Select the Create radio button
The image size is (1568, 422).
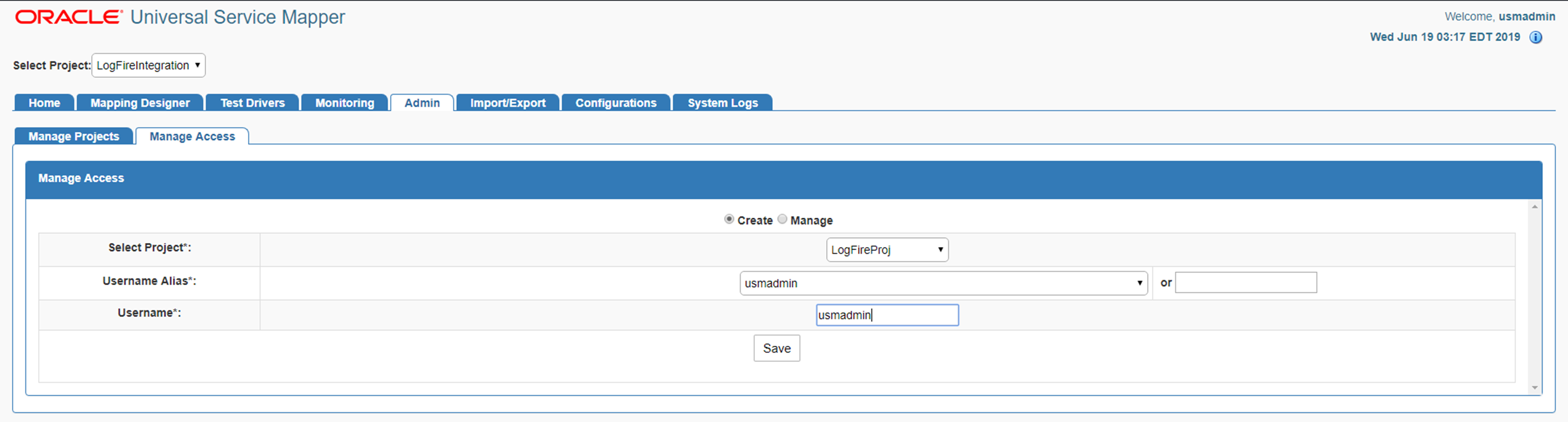pos(728,219)
